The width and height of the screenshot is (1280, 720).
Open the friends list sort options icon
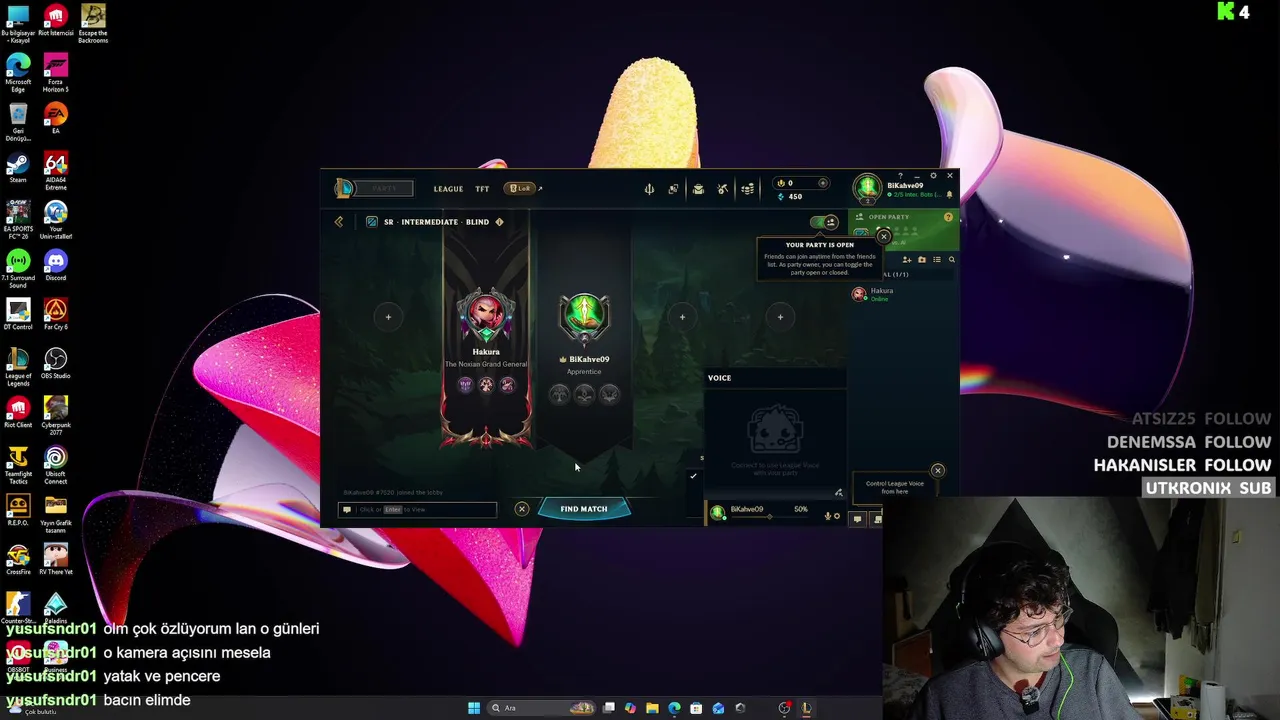[x=937, y=260]
